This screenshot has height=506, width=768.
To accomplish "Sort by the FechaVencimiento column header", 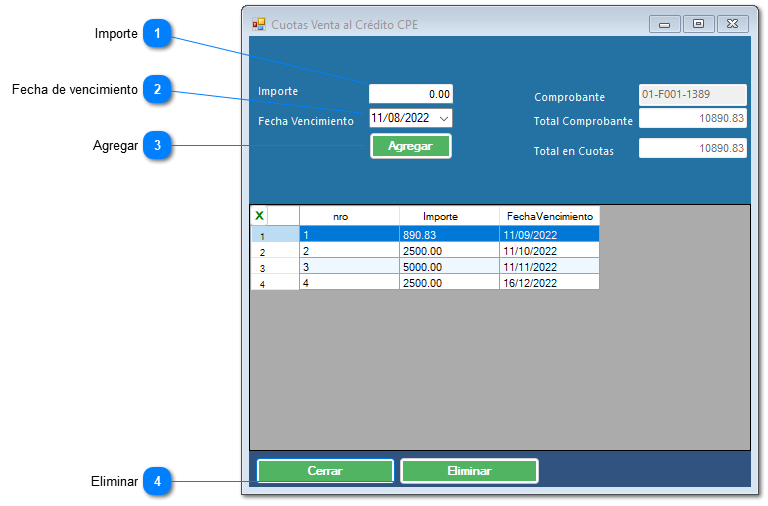I will (x=549, y=216).
